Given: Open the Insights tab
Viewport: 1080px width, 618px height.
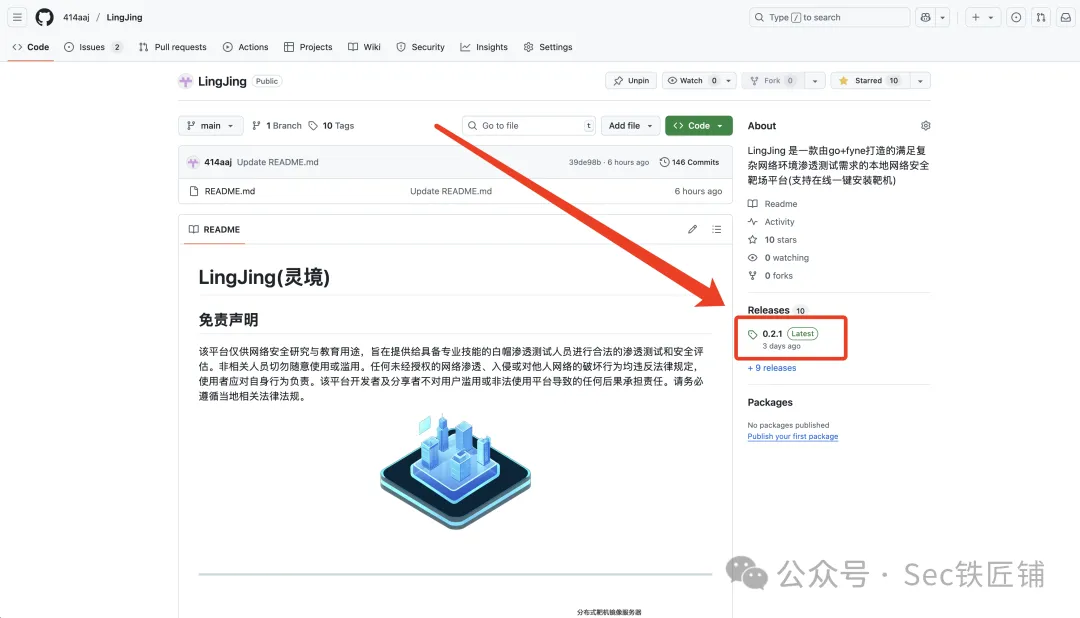Looking at the screenshot, I should click(484, 47).
